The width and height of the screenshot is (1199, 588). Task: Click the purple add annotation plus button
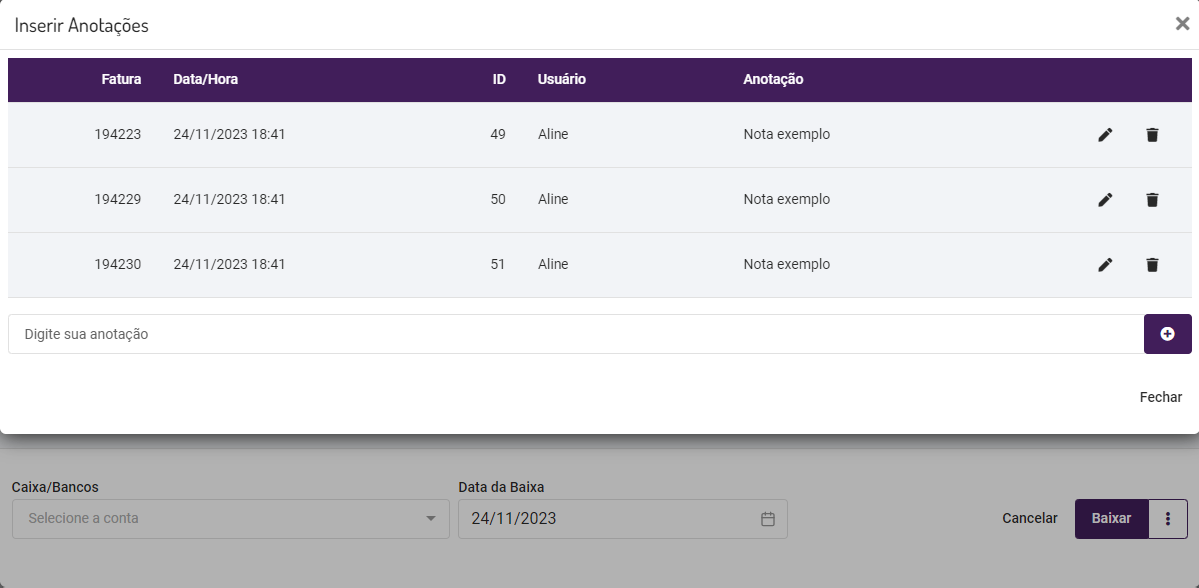tap(1167, 334)
